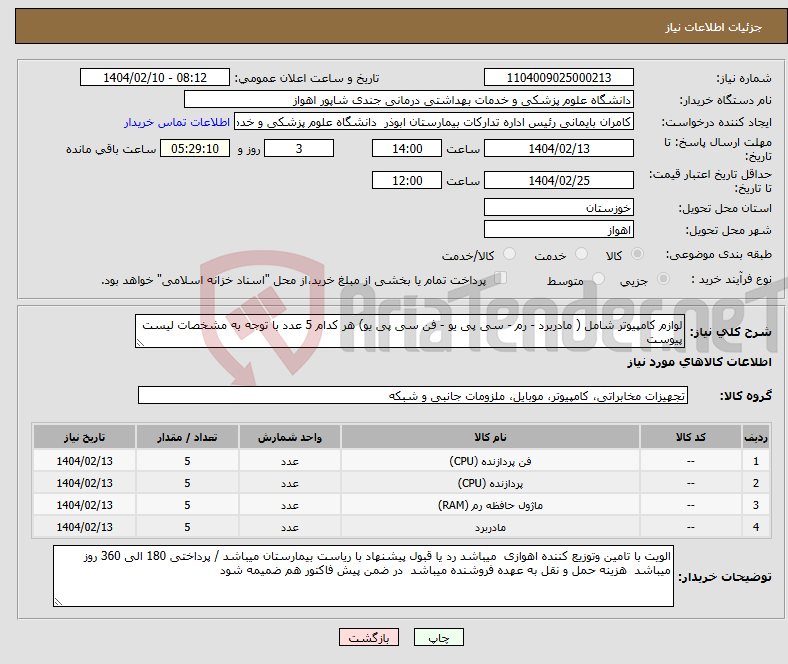Click the resize handle of need description box
Screen dimensions: 788x664
coord(140,343)
